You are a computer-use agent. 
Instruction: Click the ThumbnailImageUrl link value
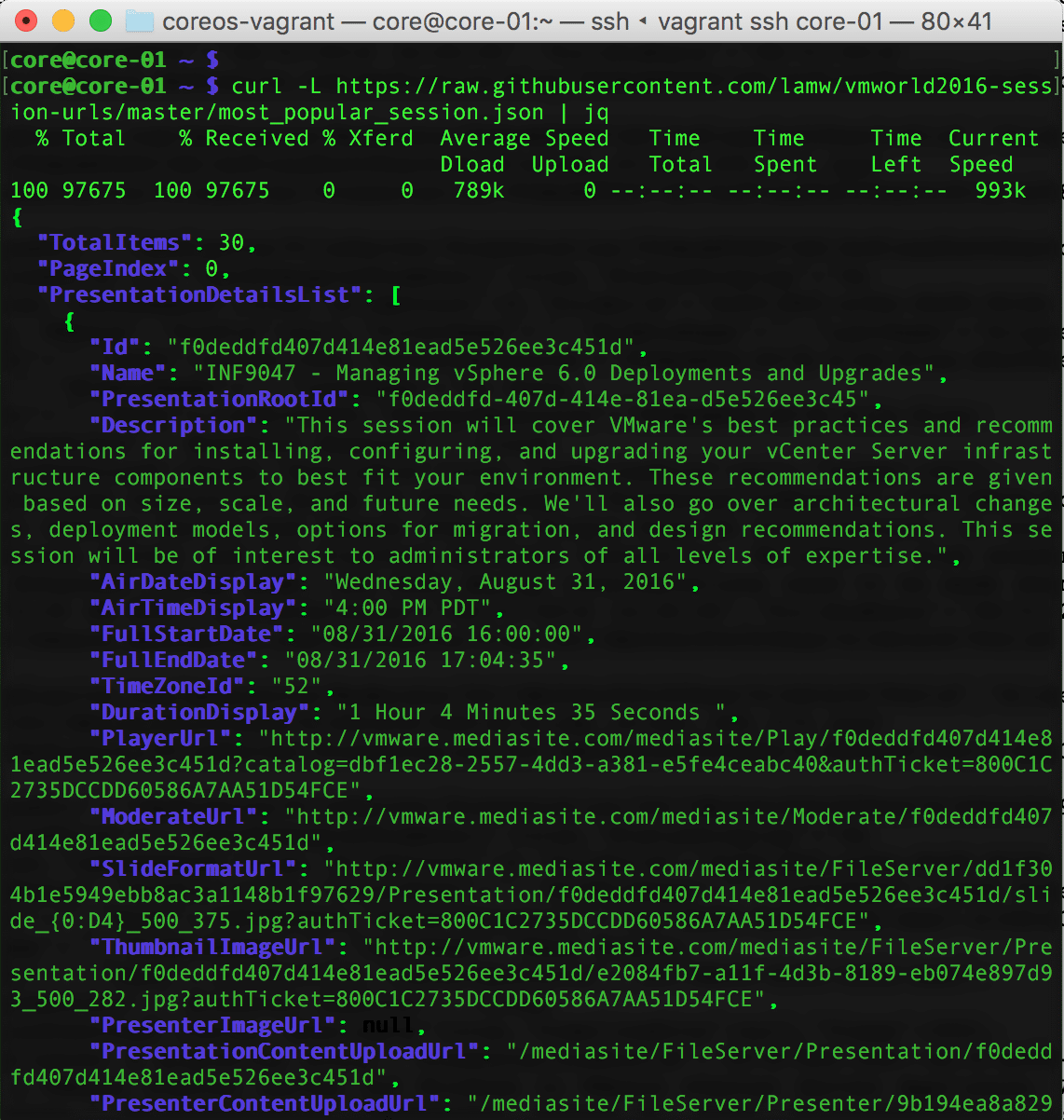(x=531, y=973)
